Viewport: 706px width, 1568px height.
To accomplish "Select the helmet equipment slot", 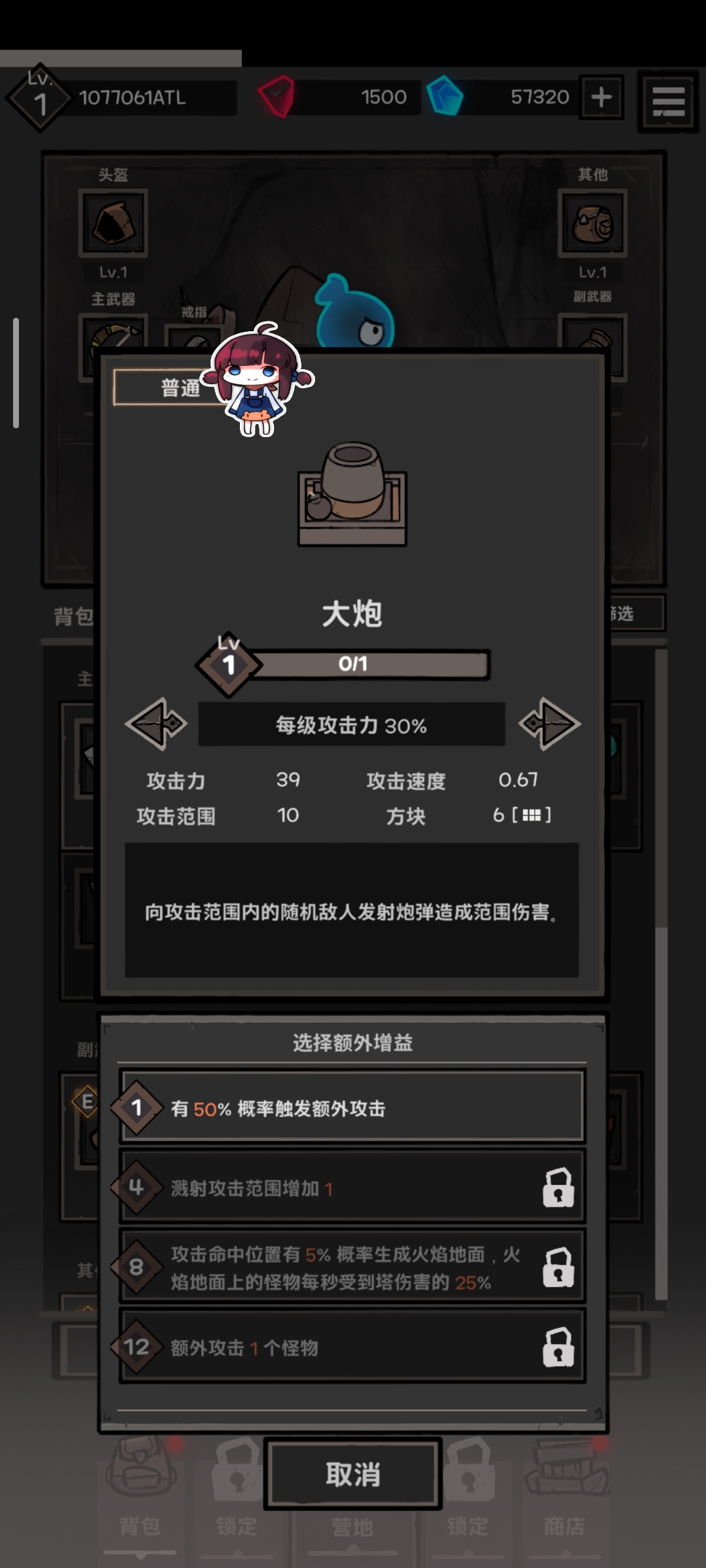I will pos(113,223).
